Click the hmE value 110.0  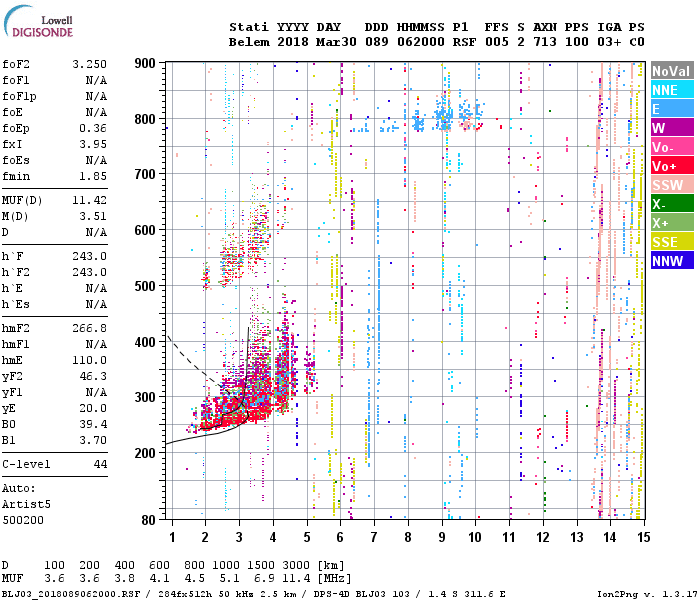pos(90,360)
